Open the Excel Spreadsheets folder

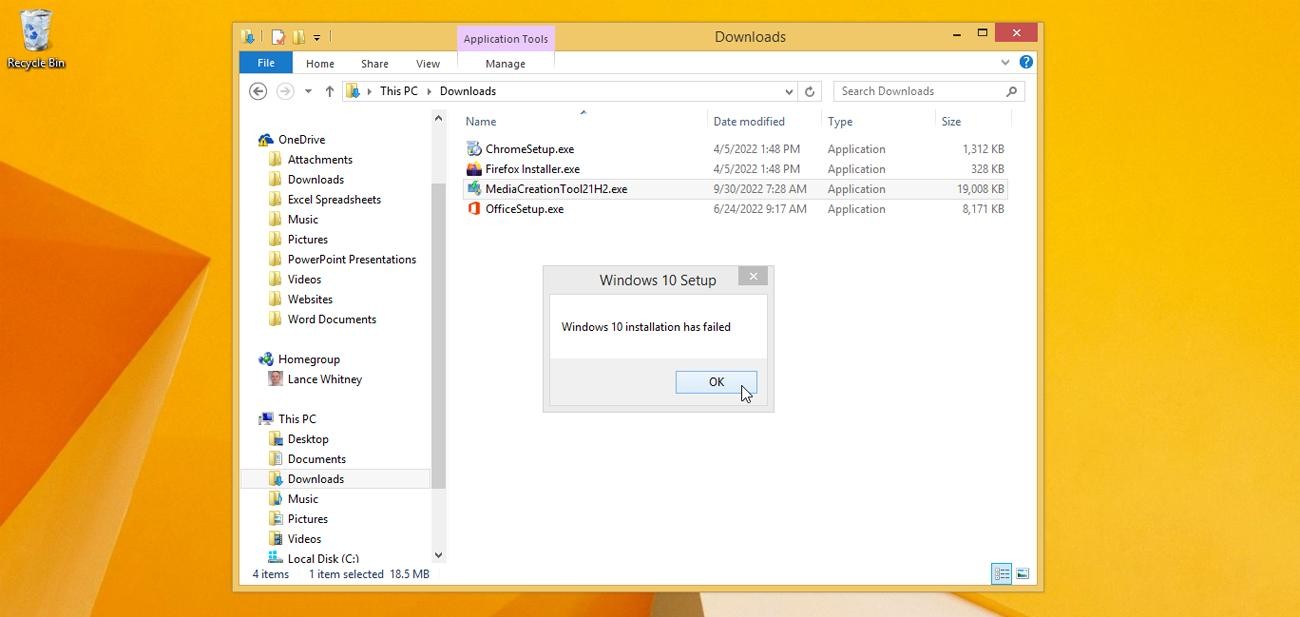click(334, 199)
